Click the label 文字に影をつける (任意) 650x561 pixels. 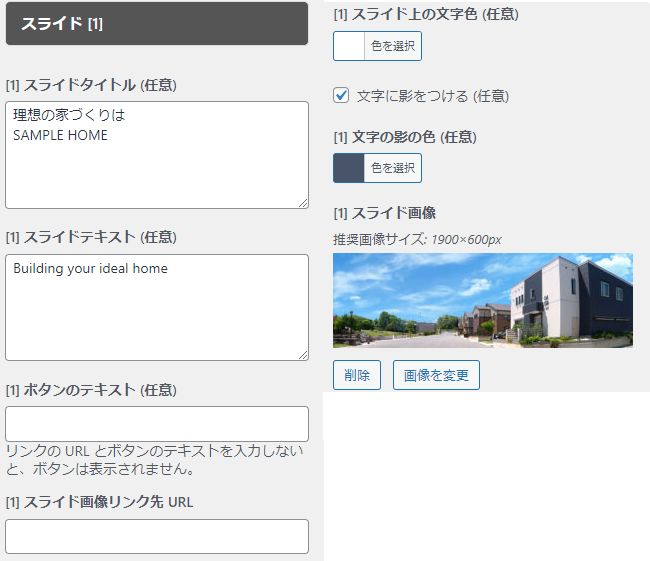click(x=433, y=96)
